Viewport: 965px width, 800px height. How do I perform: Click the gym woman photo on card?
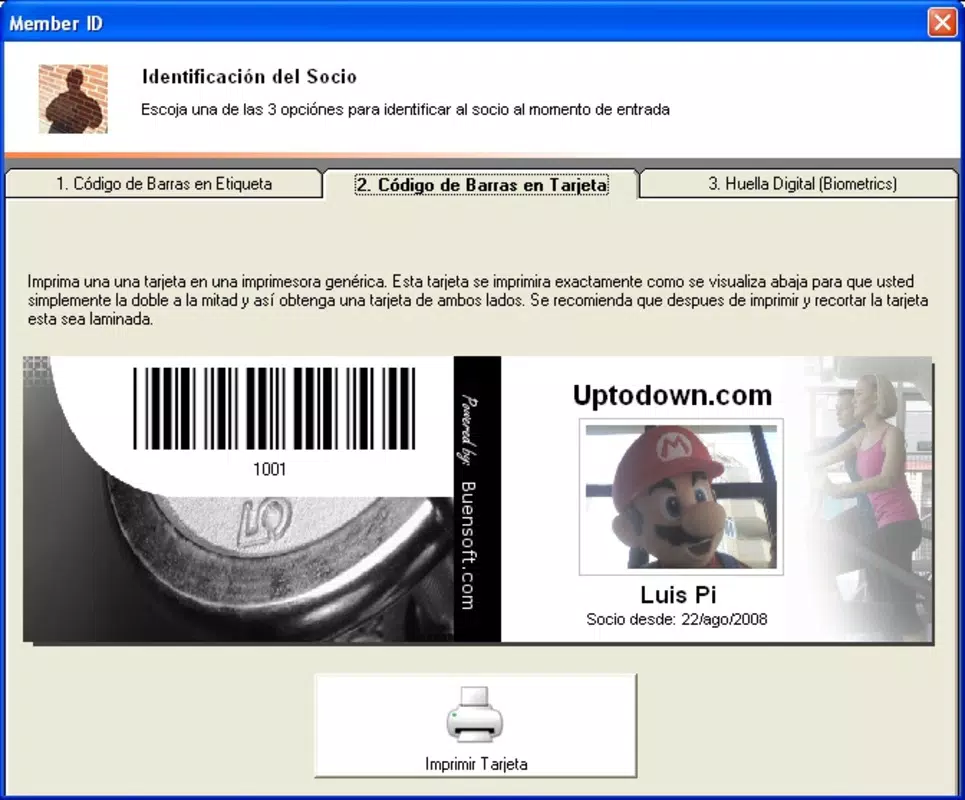point(868,498)
